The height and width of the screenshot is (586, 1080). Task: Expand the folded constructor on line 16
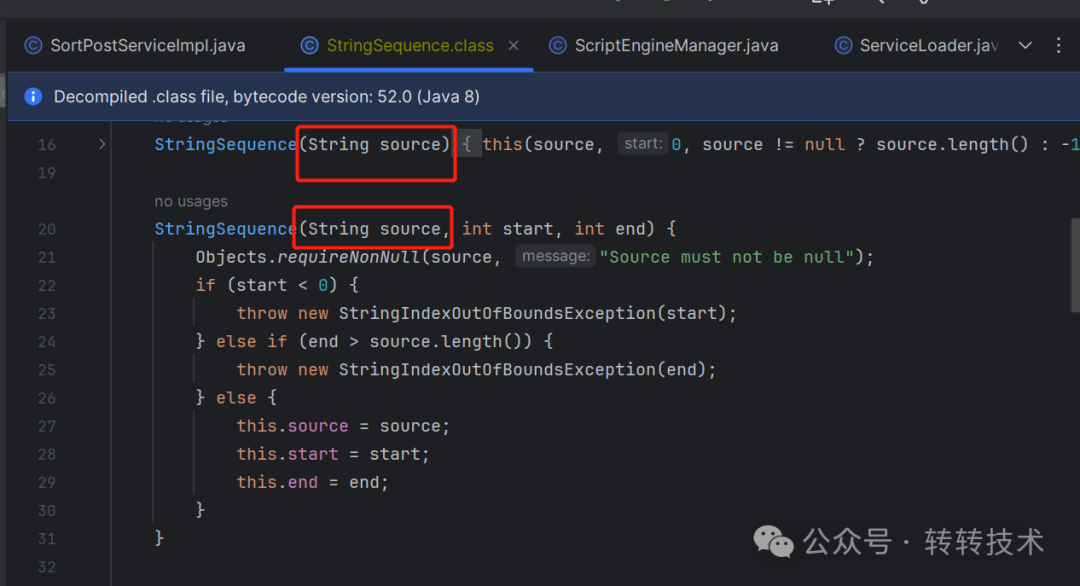(102, 144)
